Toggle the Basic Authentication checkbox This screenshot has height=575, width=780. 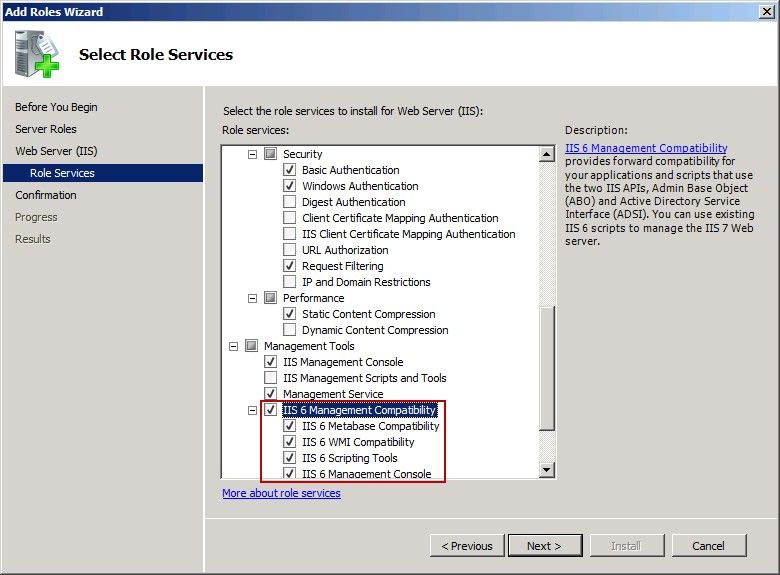pyautogui.click(x=290, y=170)
